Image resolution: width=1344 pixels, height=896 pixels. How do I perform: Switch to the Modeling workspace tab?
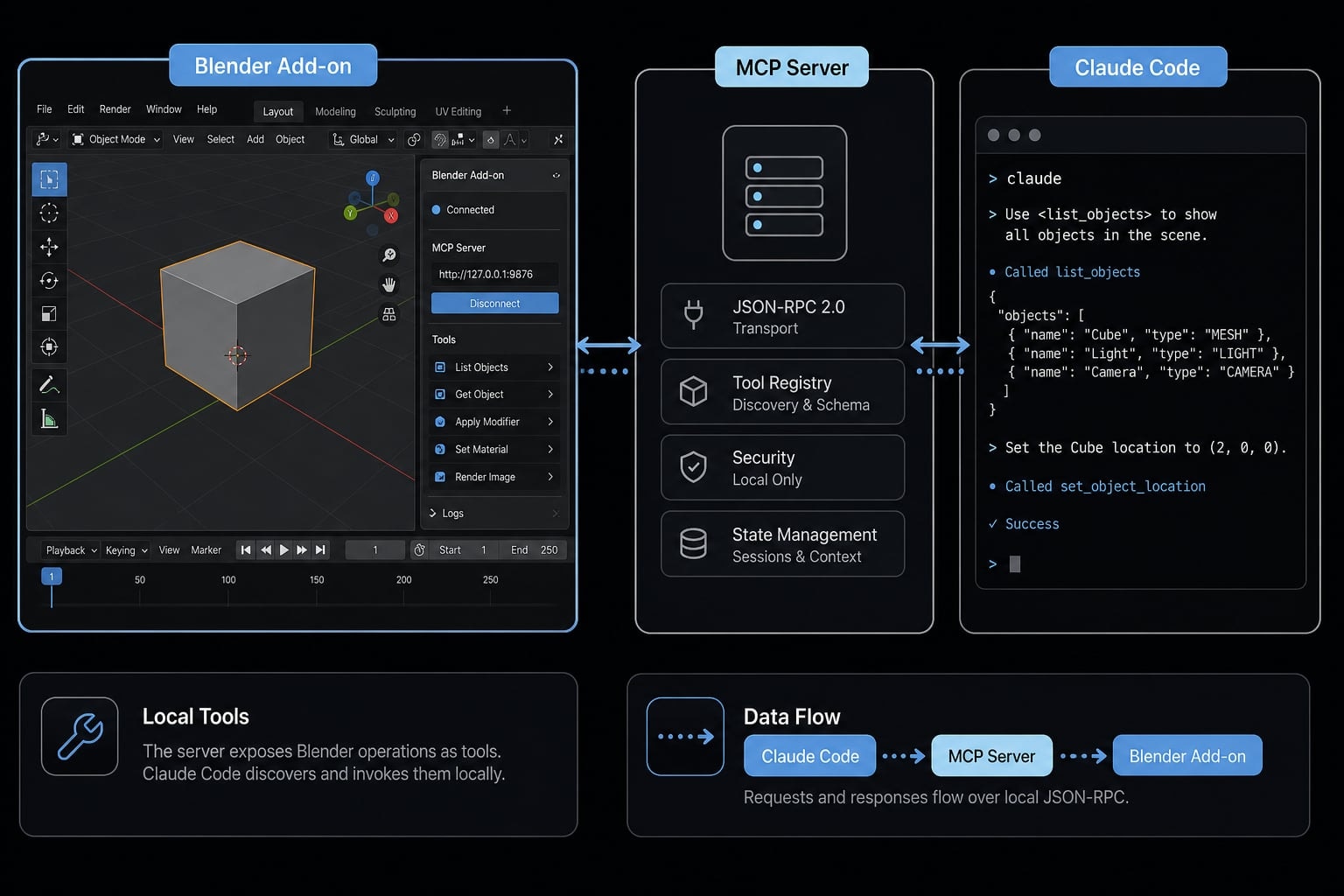pyautogui.click(x=335, y=112)
